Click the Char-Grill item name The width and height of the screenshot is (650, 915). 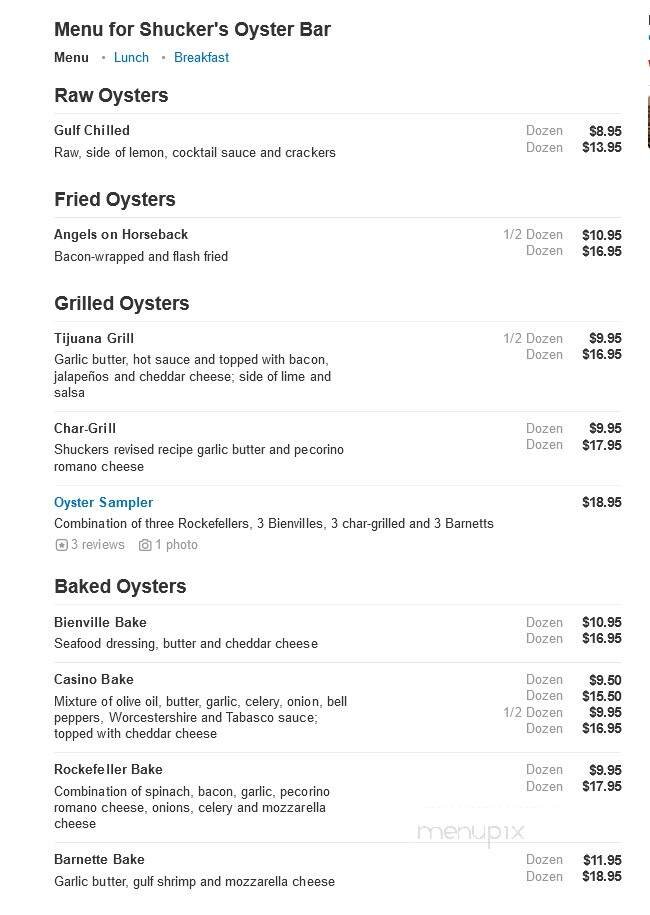pyautogui.click(x=84, y=428)
